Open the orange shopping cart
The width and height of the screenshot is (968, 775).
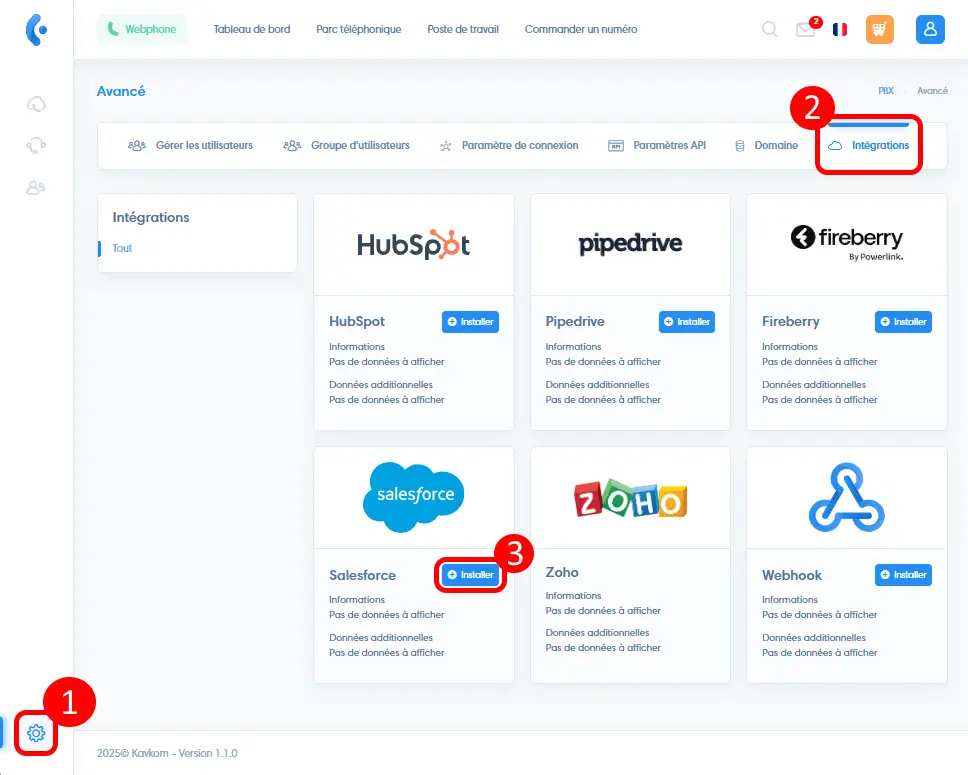coord(880,30)
